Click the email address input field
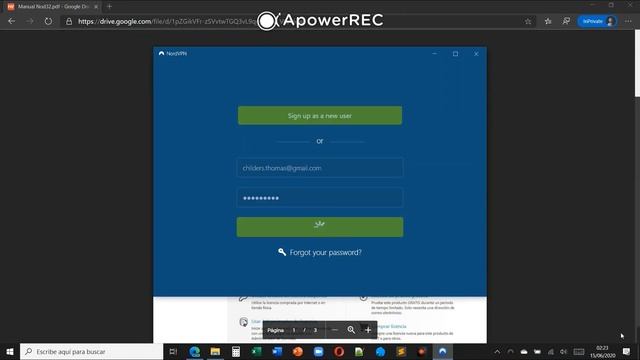640x360 pixels. click(320, 168)
